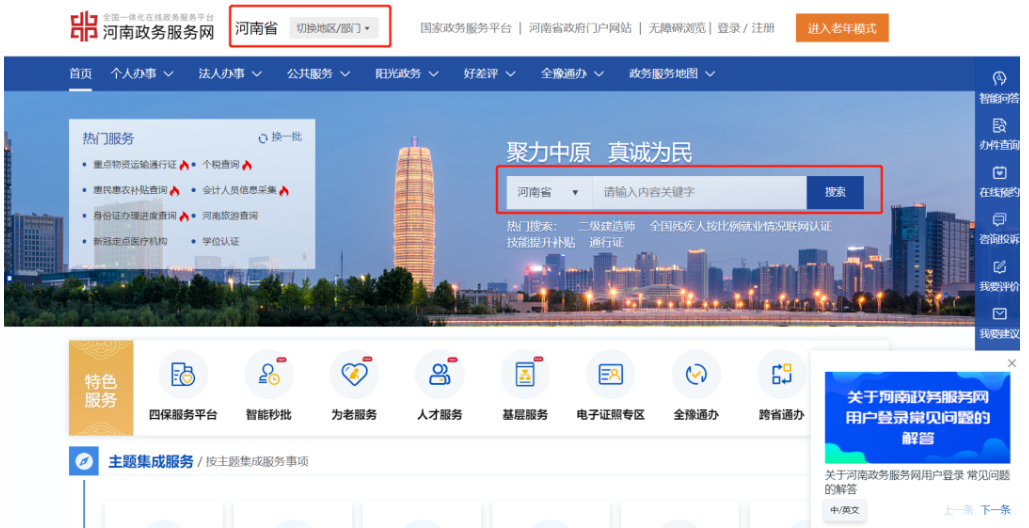Image resolution: width=1029 pixels, height=528 pixels.
Task: Open the 人才服务 icon
Action: [439, 375]
